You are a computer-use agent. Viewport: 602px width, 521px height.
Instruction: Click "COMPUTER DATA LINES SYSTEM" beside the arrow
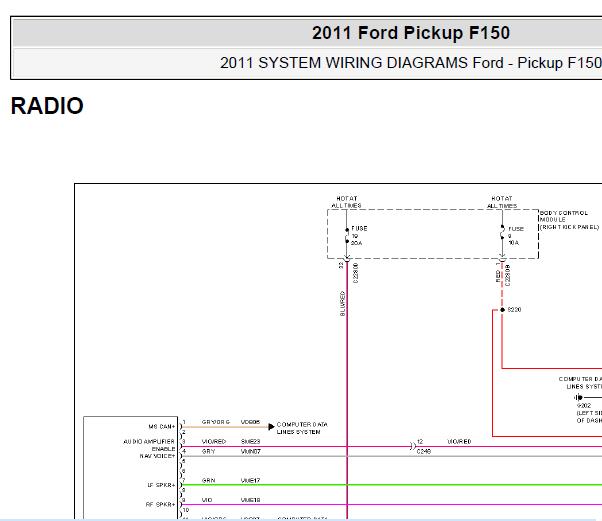(302, 428)
